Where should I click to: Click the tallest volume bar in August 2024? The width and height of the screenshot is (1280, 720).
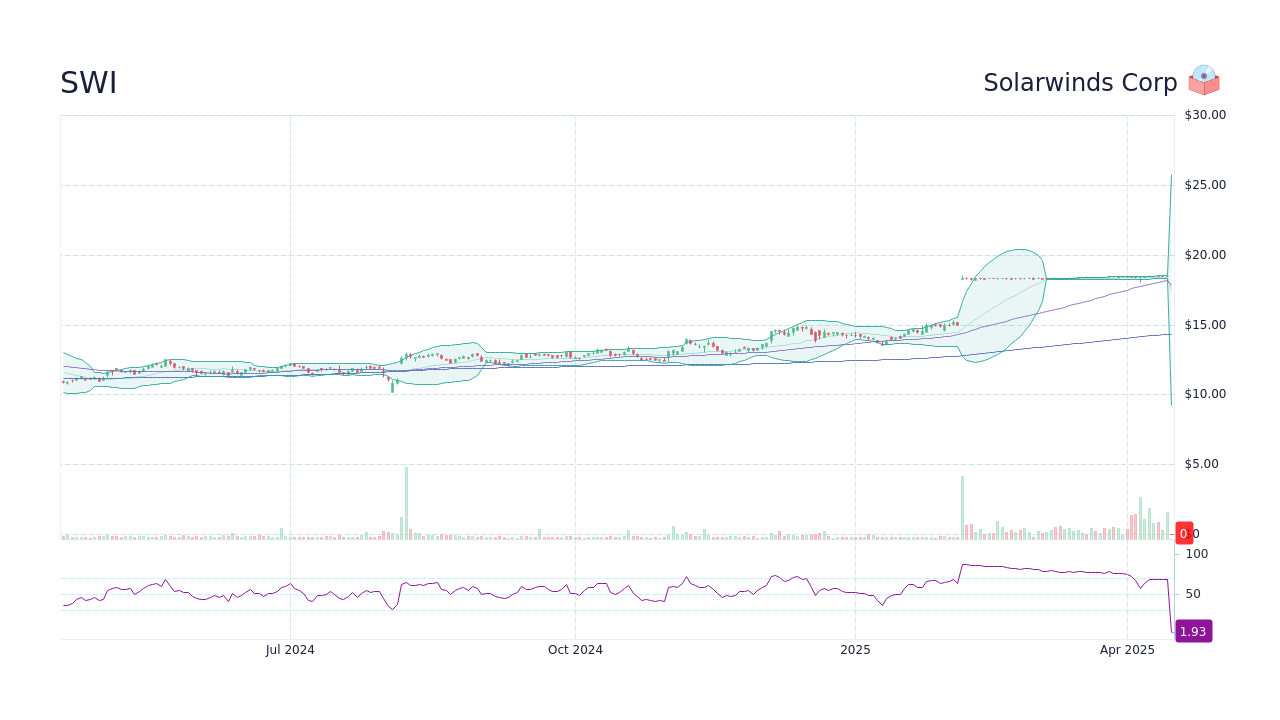[406, 503]
